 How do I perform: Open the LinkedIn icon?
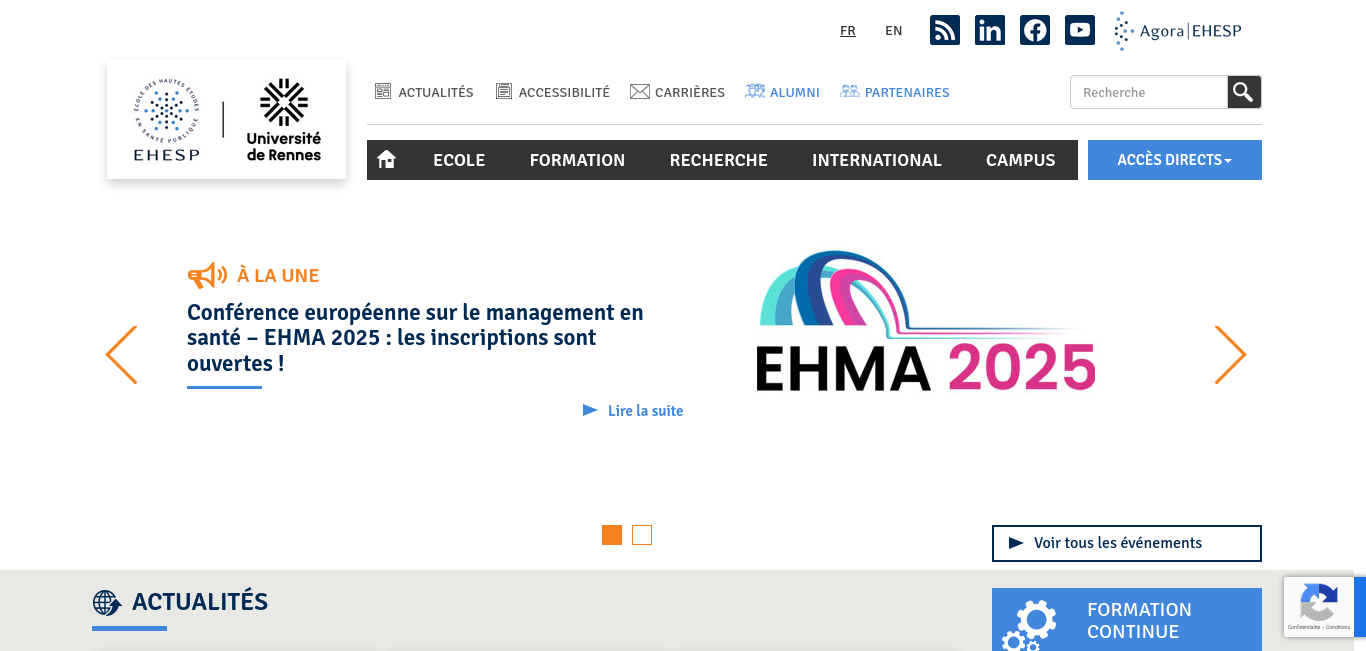click(x=990, y=30)
